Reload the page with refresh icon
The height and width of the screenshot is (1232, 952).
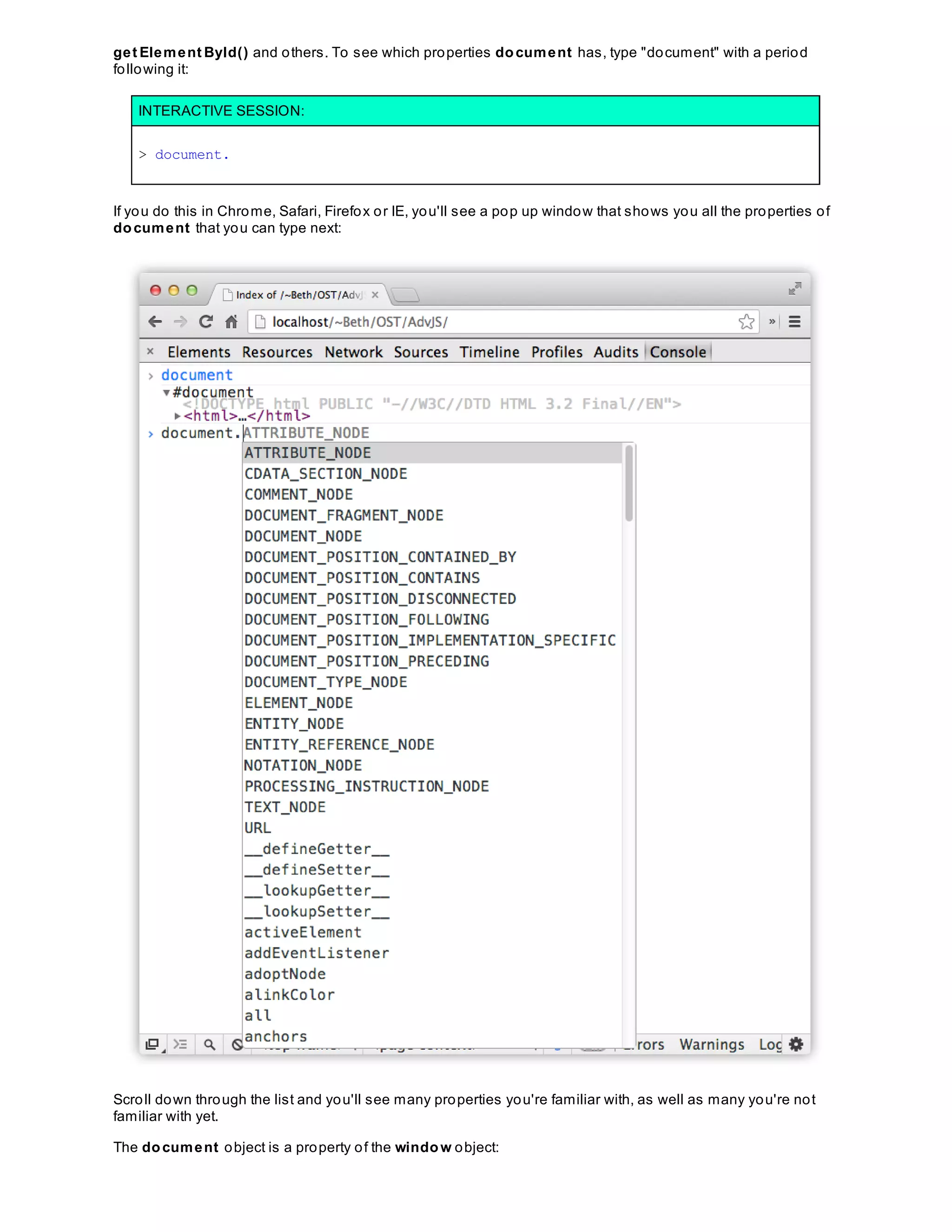point(206,322)
